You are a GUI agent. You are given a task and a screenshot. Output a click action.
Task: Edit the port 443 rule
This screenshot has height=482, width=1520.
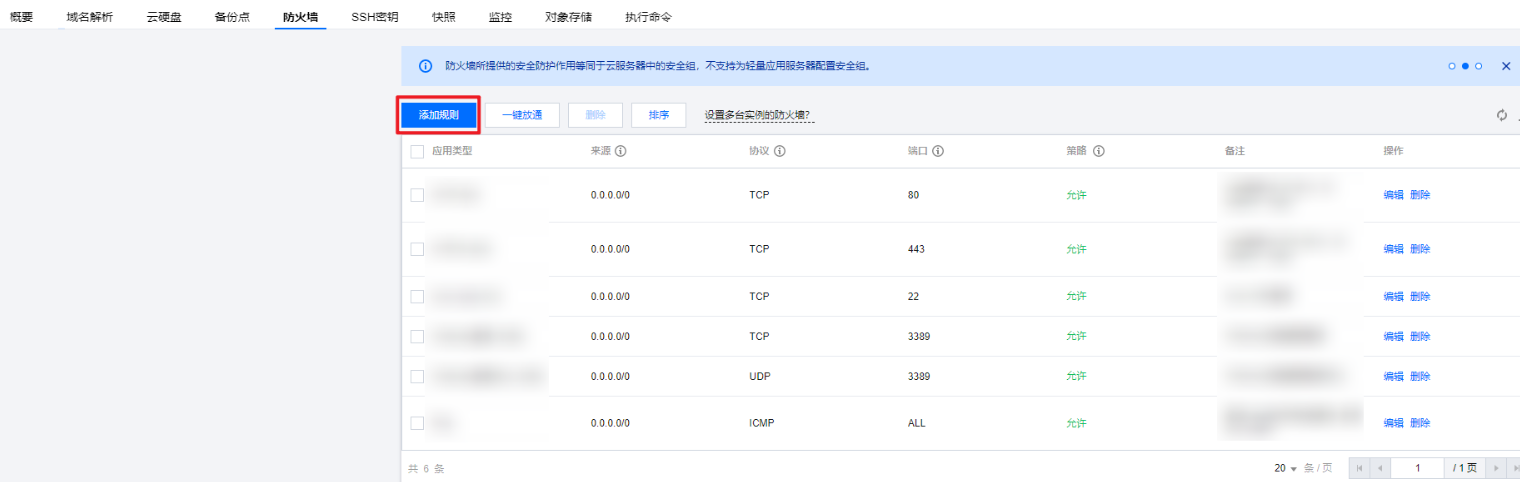click(1393, 249)
